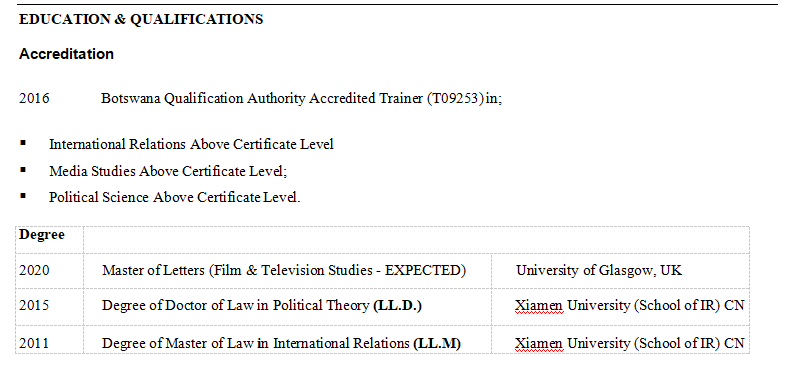The height and width of the screenshot is (376, 800).
Task: Select the Media Studies bullet square
Action: tap(23, 169)
